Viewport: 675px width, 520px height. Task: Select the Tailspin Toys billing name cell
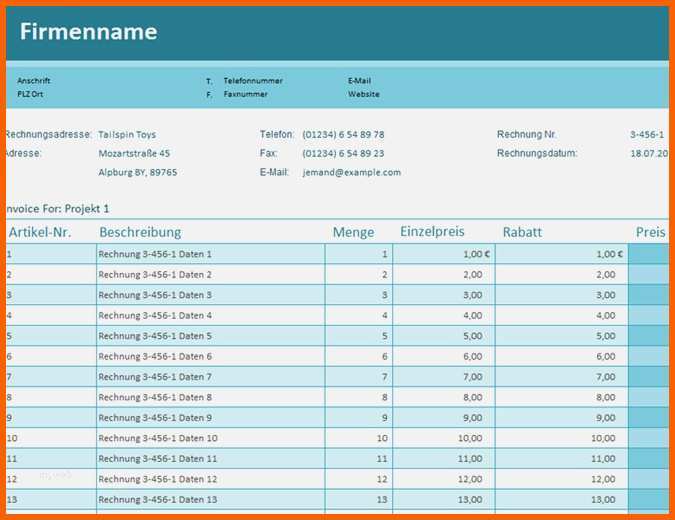[x=127, y=135]
